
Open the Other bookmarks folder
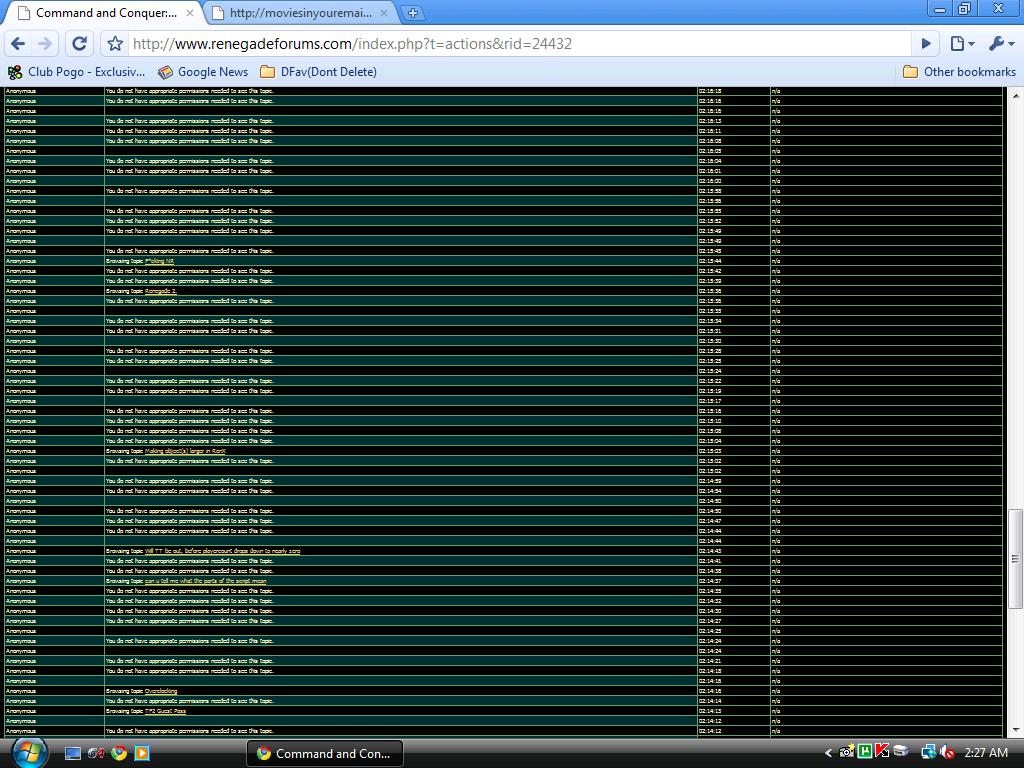(958, 72)
